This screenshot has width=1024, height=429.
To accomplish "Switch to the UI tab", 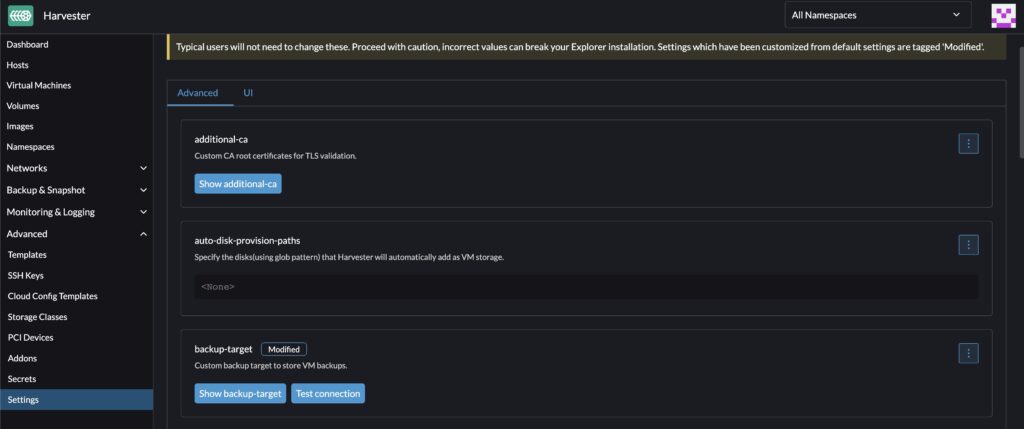I will click(x=248, y=93).
